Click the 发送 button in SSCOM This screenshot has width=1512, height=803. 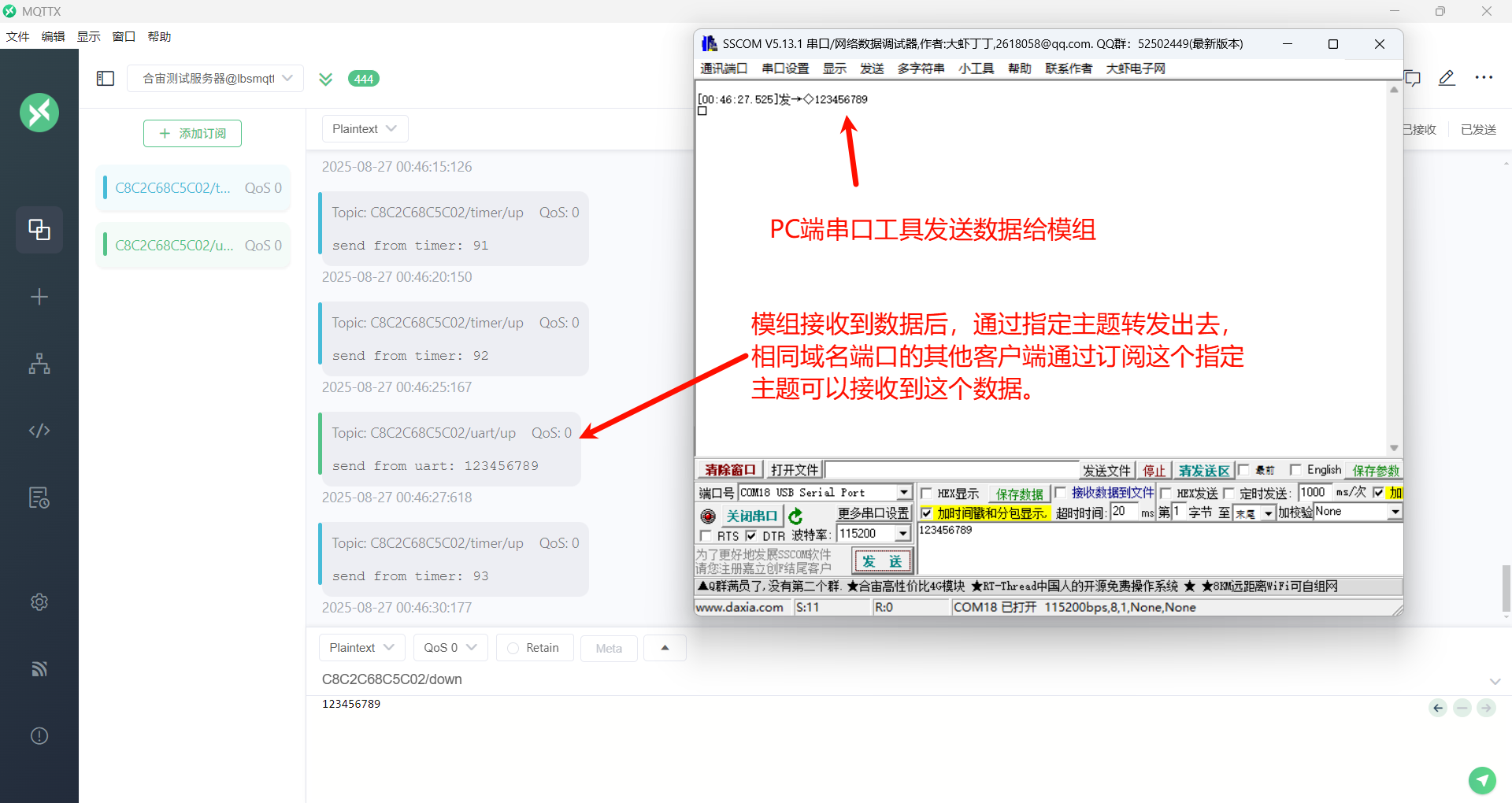[x=882, y=561]
